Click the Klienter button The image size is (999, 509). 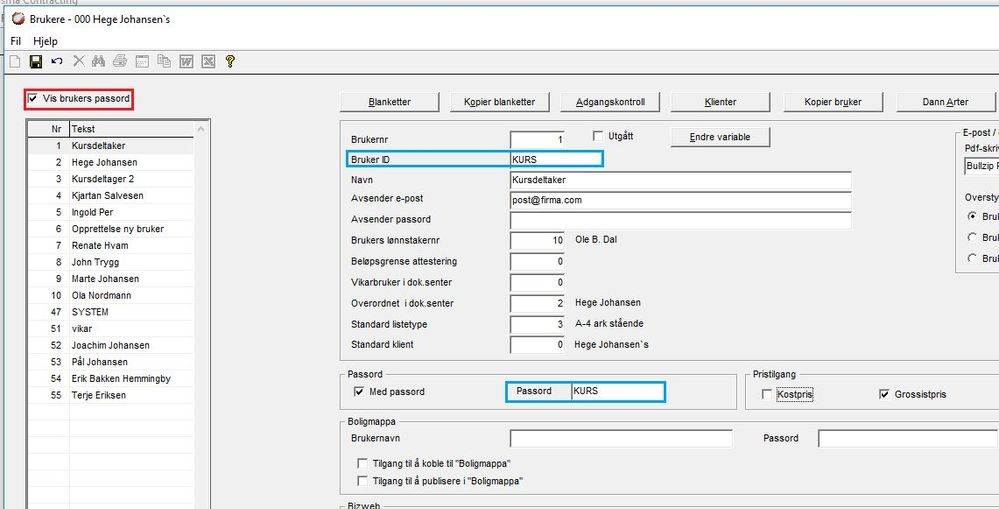721,102
